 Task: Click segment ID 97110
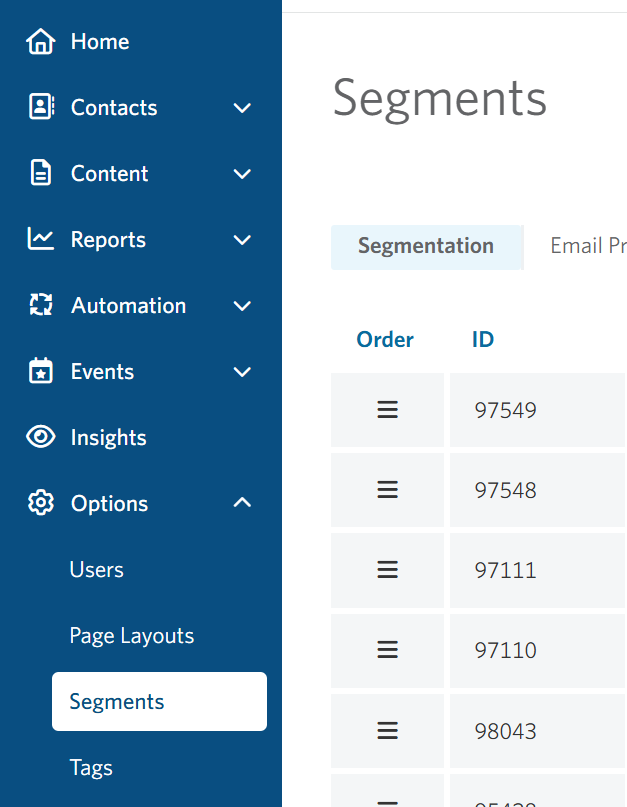506,651
